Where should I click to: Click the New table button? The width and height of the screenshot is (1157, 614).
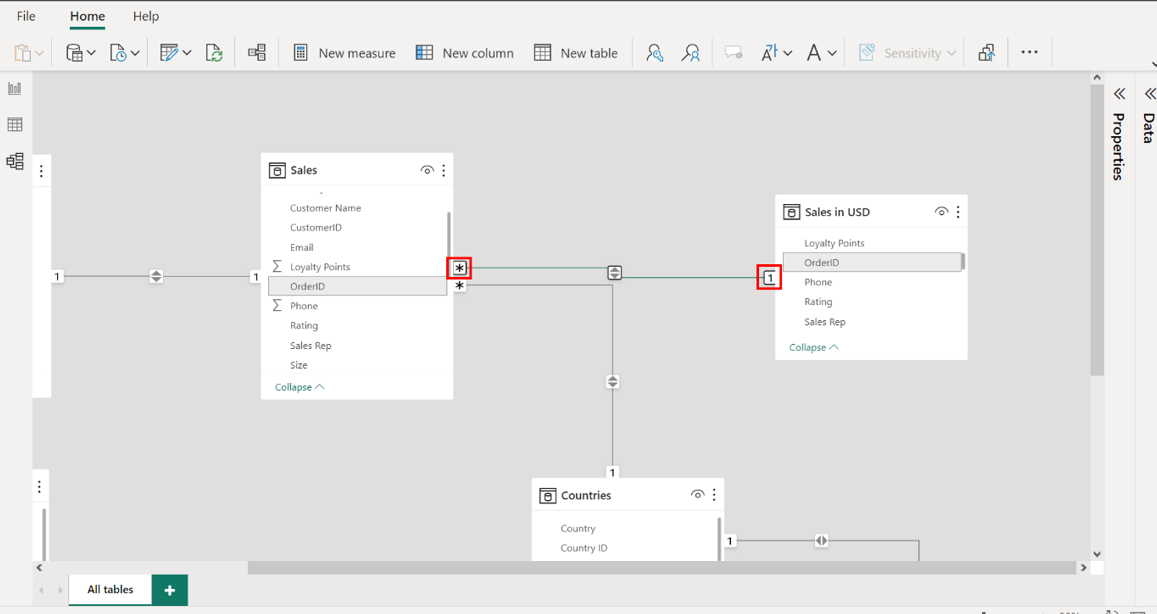tap(576, 53)
